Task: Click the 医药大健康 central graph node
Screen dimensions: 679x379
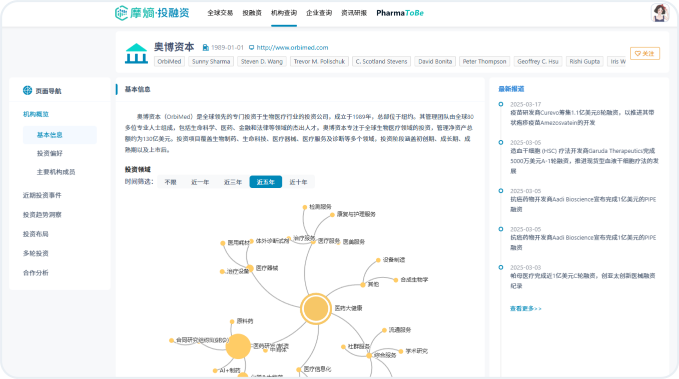Action: coord(316,309)
